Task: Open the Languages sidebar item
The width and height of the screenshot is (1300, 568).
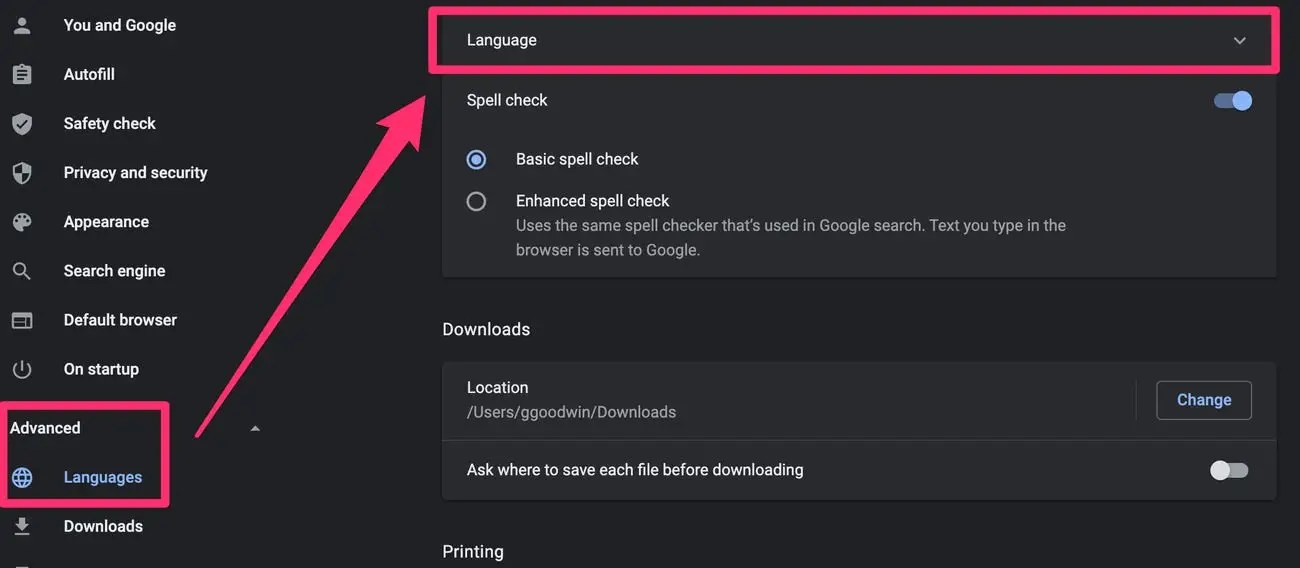Action: pos(103,477)
